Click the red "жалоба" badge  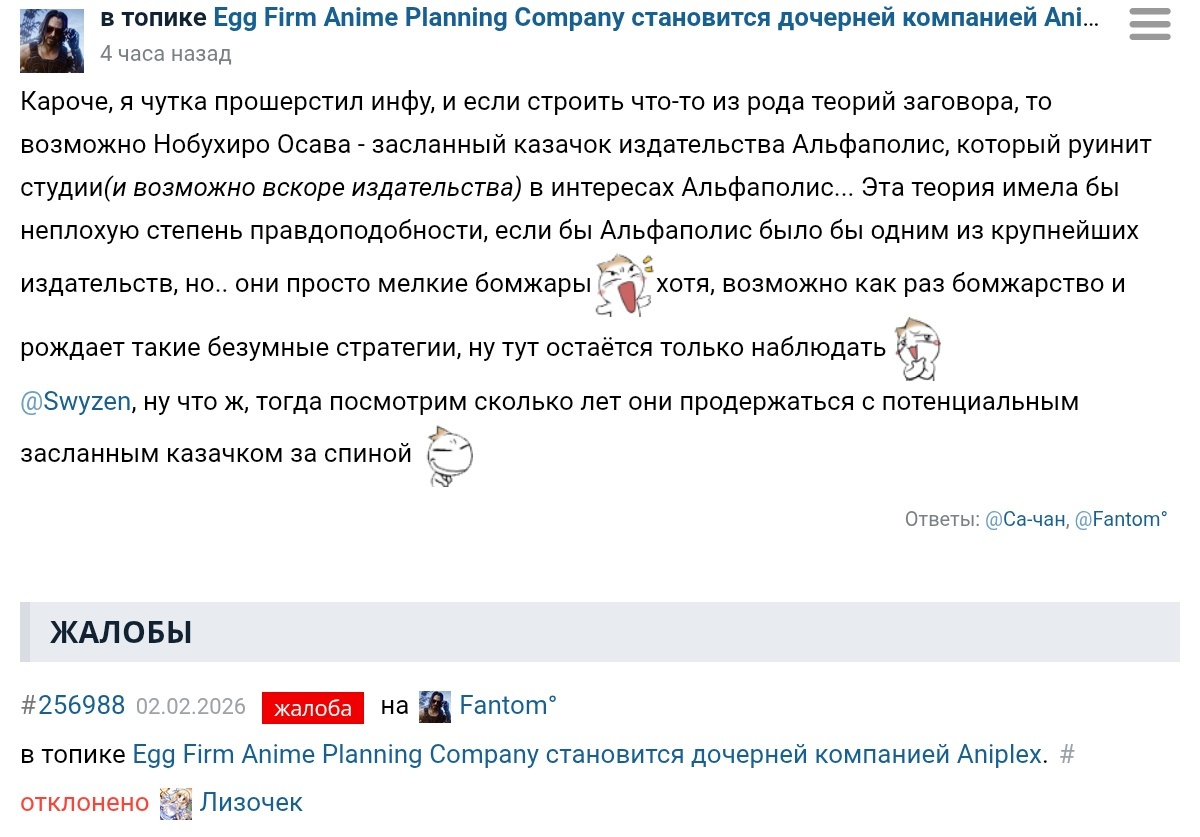313,708
